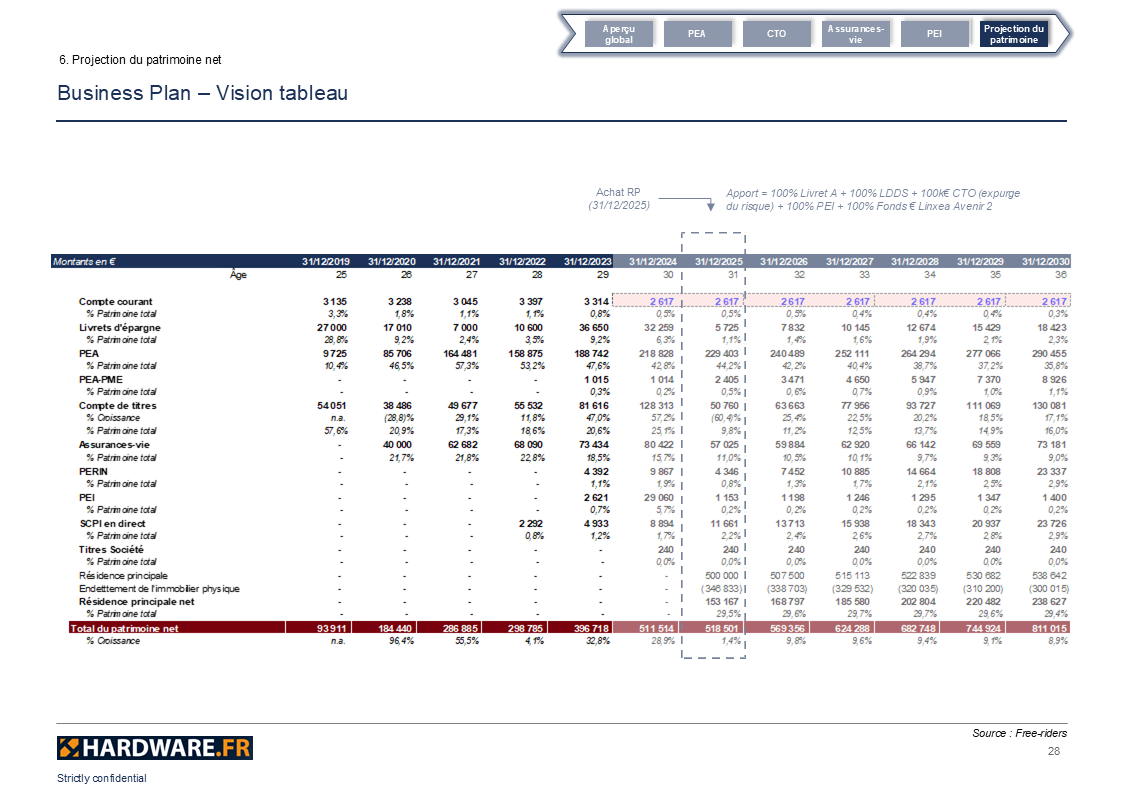1123x794 pixels.
Task: Select the PEI navigation tab
Action: point(935,34)
